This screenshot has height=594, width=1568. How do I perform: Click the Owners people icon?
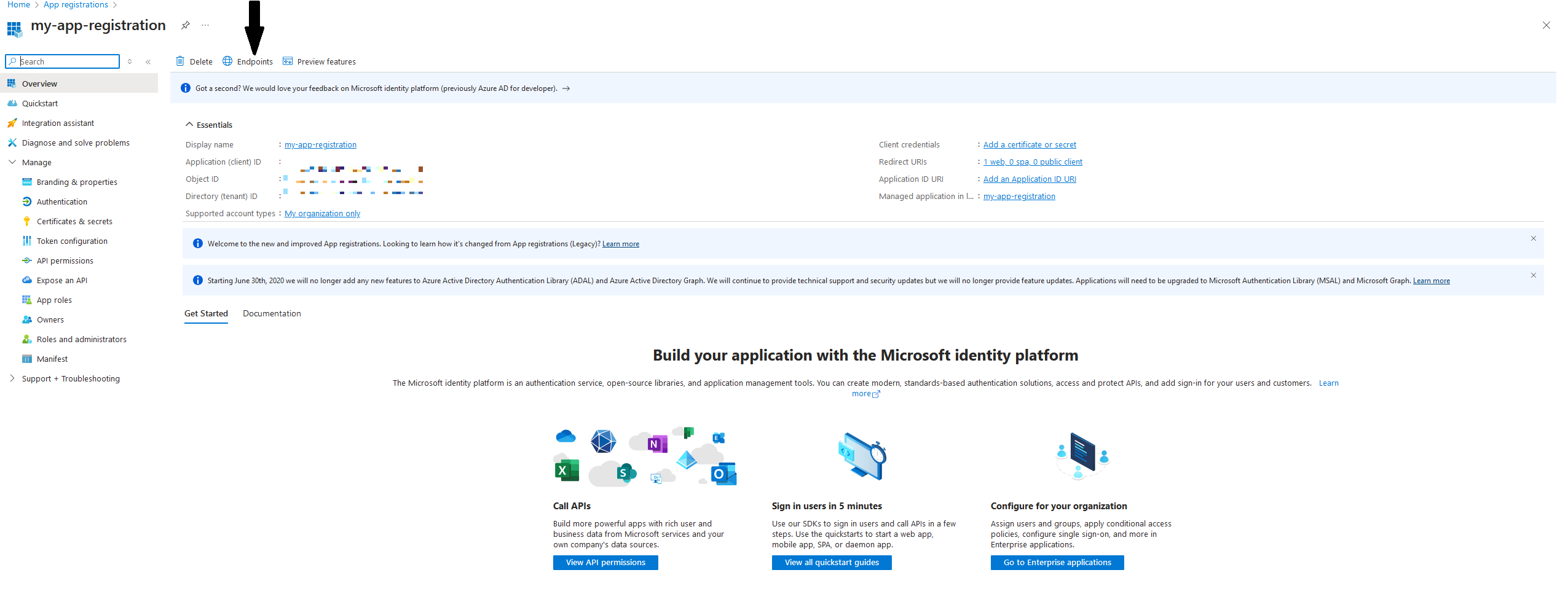point(26,319)
